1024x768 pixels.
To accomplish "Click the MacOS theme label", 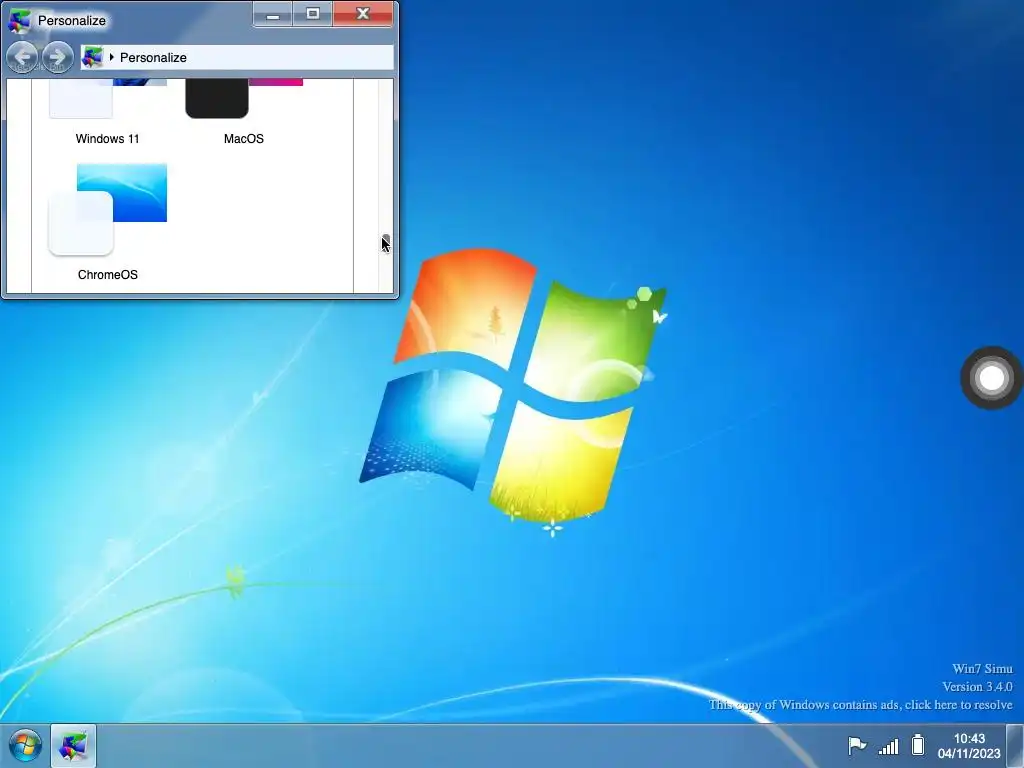I will pos(244,138).
